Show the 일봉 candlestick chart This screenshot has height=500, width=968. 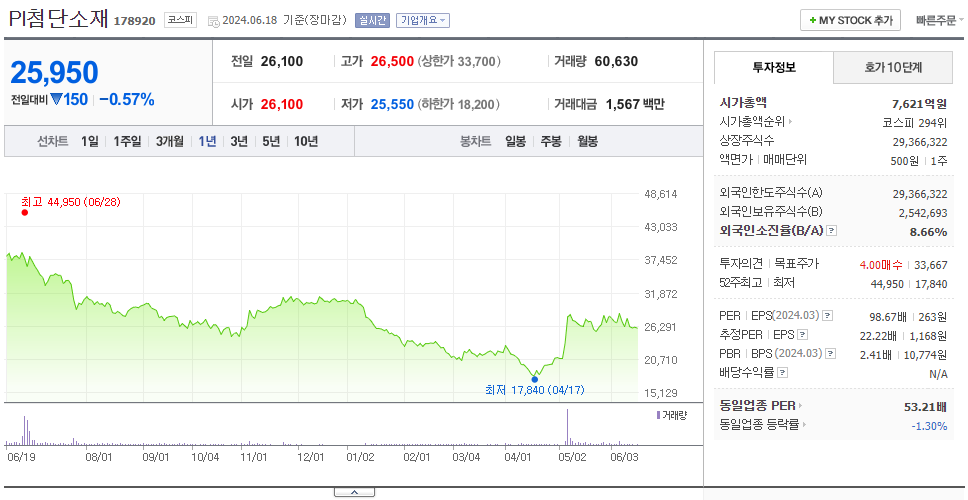click(x=515, y=141)
